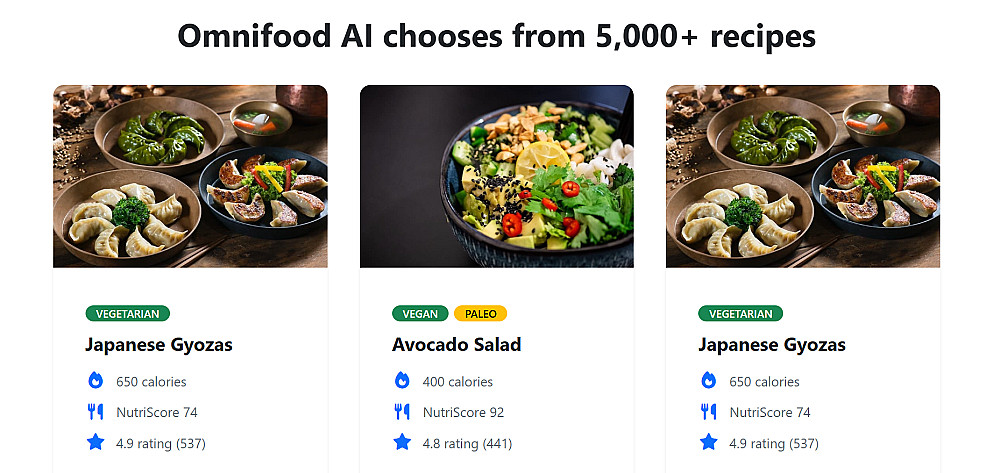Click the utensils icon in the third card
This screenshot has width=1000, height=473.
click(x=709, y=412)
